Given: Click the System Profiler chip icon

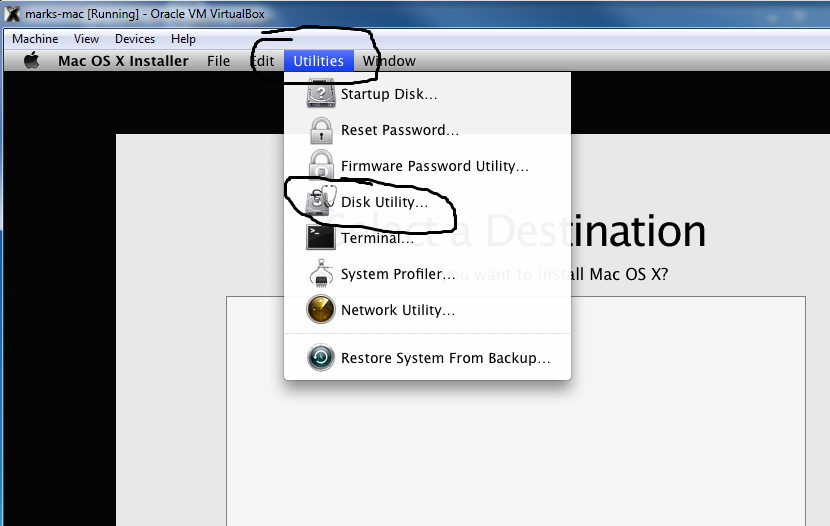Looking at the screenshot, I should [321, 273].
